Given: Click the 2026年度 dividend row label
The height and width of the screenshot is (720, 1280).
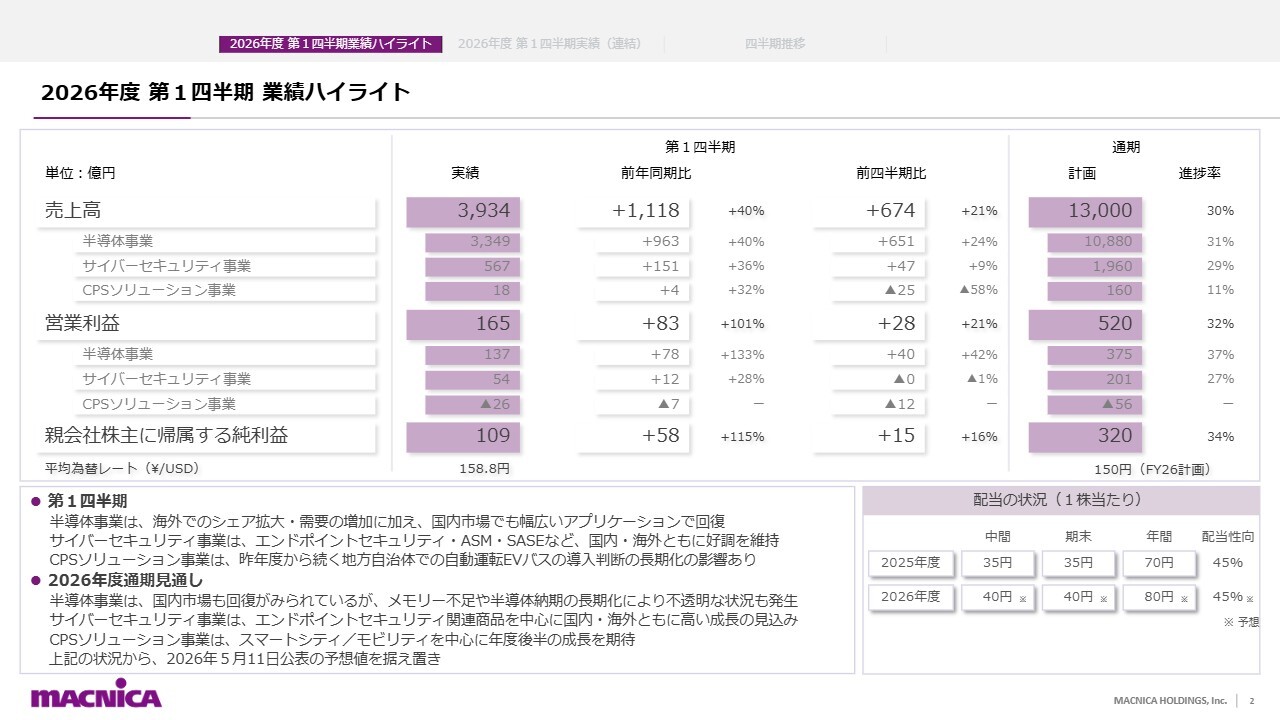Looking at the screenshot, I should [x=911, y=597].
